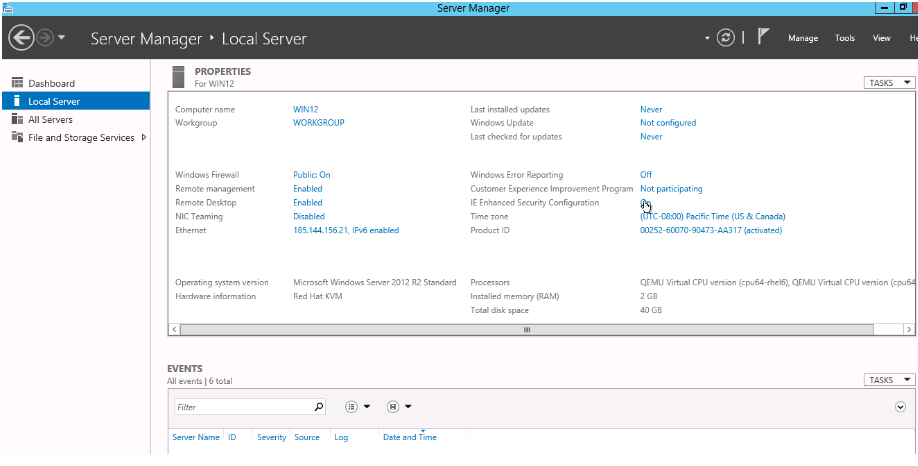This screenshot has width=918, height=466.
Task: Sort events by Log column
Action: point(341,437)
